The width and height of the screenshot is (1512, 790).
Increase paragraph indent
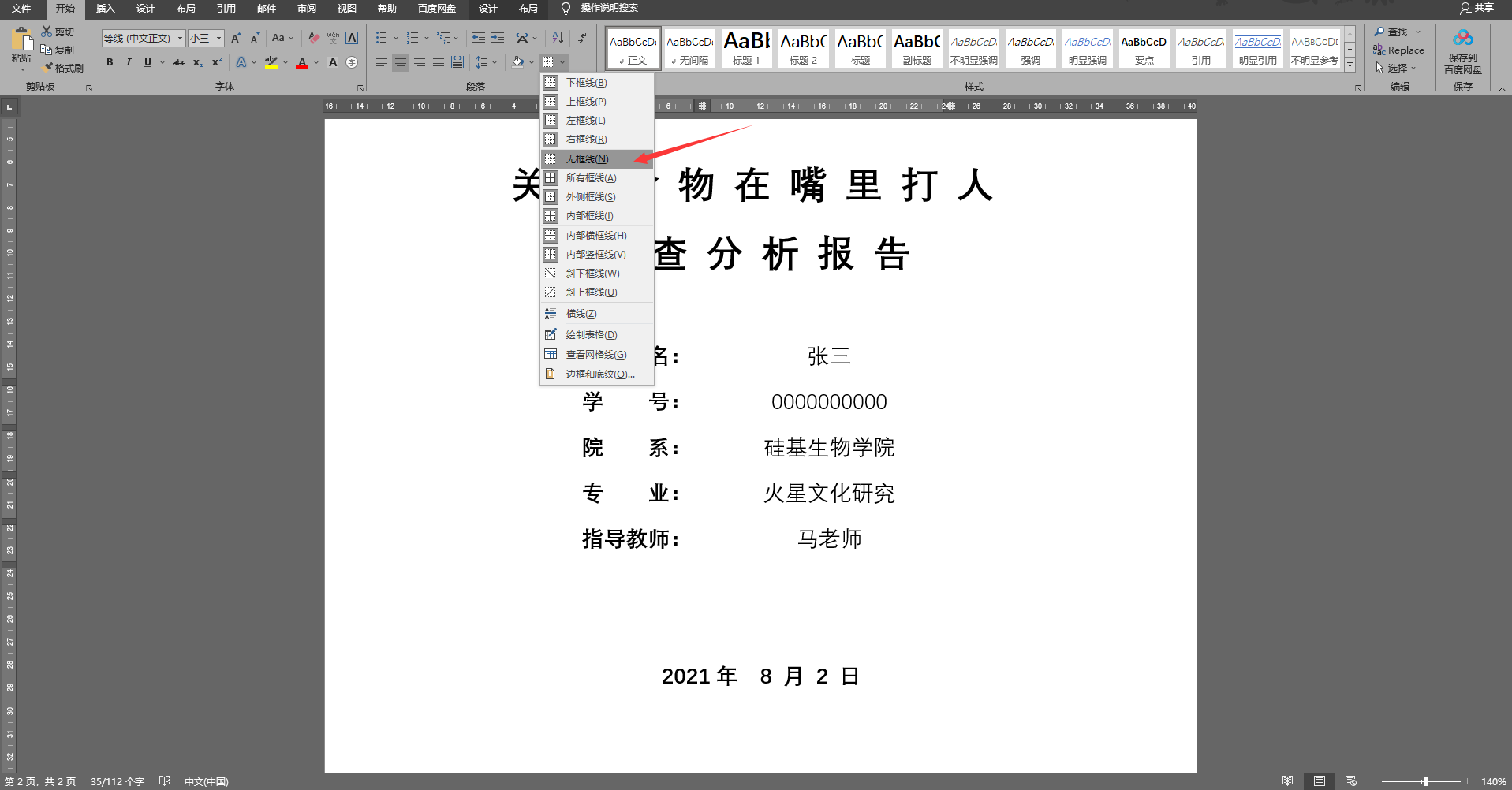pyautogui.click(x=498, y=38)
